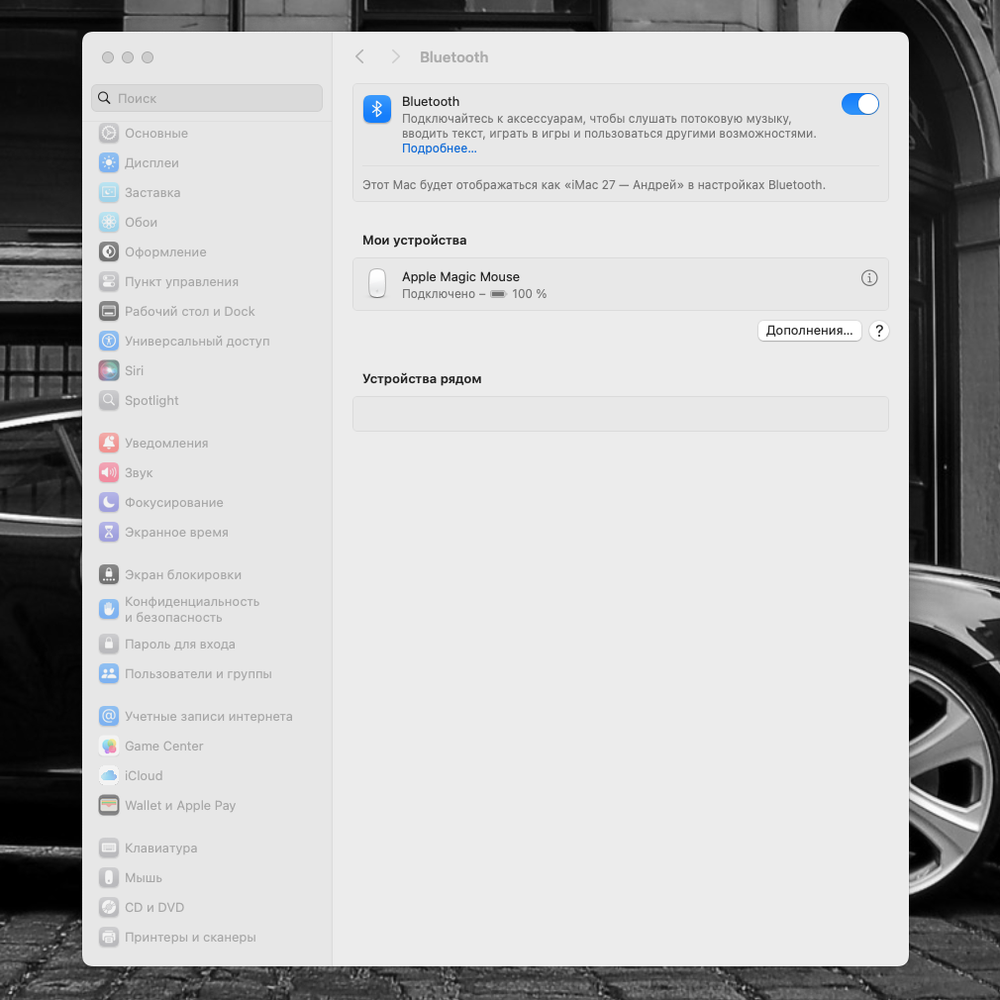Follow the Подробнее… link
Image resolution: width=1000 pixels, height=1000 pixels.
pyautogui.click(x=439, y=148)
